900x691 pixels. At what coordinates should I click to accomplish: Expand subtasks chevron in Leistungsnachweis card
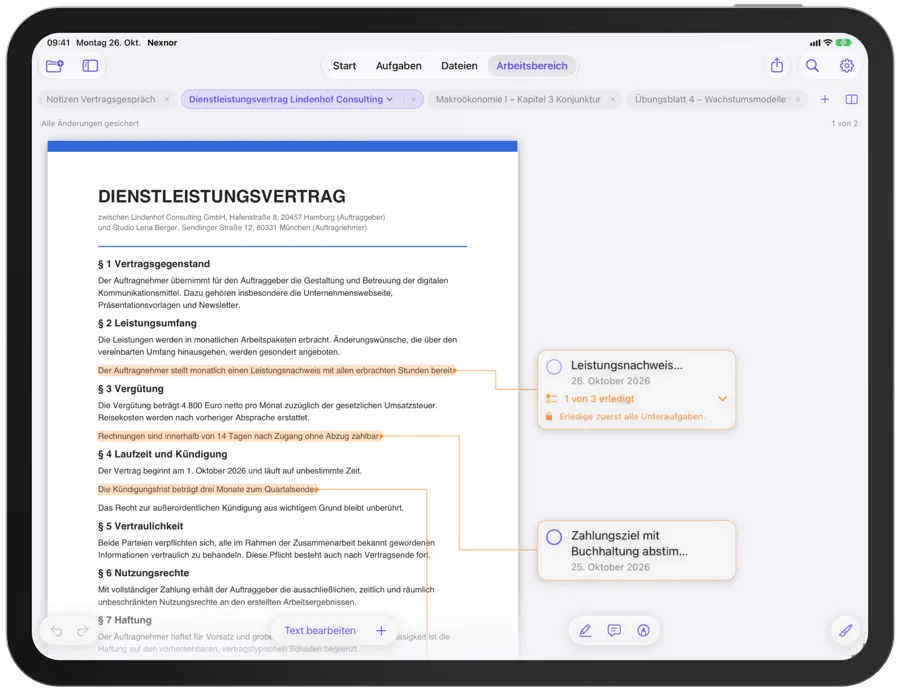[x=723, y=399]
